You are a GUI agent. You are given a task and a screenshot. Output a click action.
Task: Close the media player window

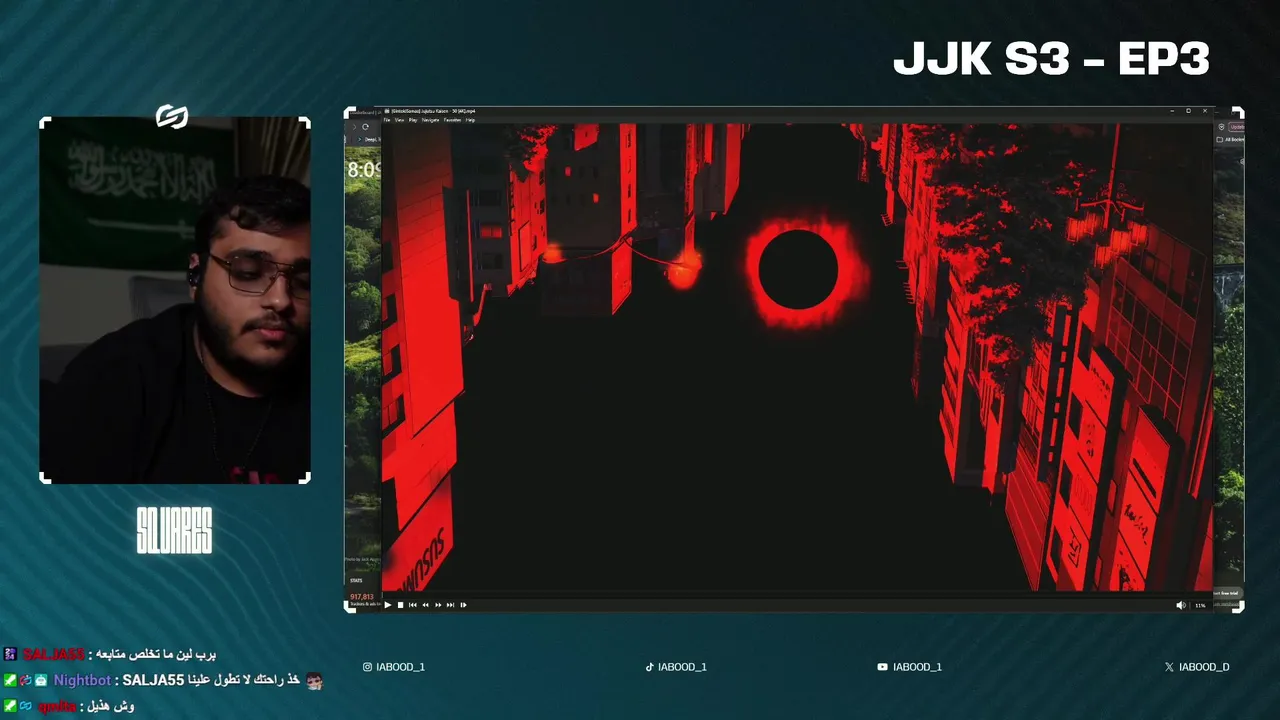point(1205,111)
